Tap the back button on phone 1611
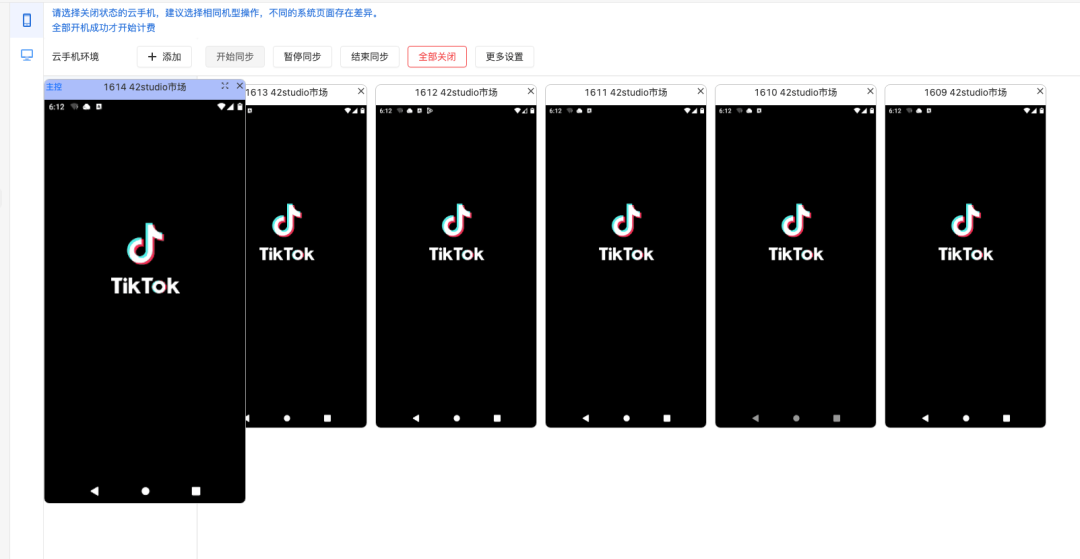This screenshot has width=1080, height=559. point(585,418)
